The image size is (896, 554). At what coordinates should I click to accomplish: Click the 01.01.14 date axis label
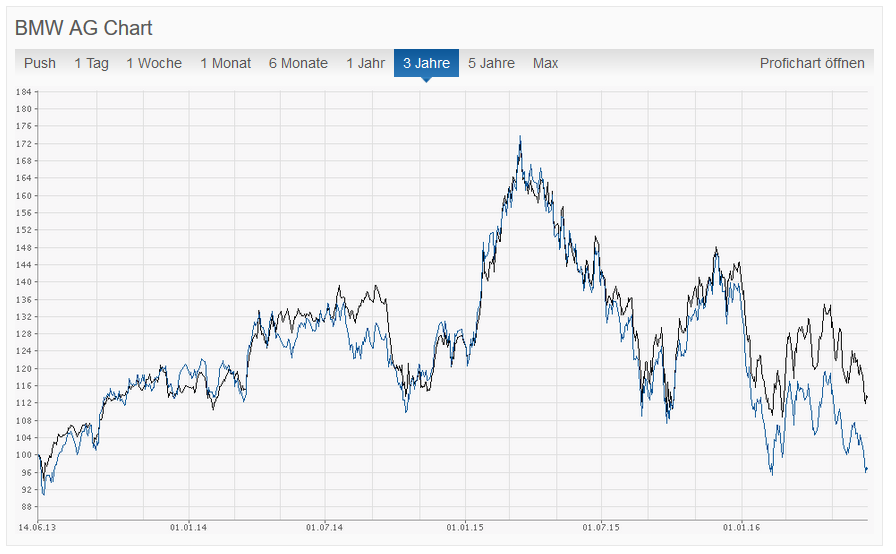point(188,527)
